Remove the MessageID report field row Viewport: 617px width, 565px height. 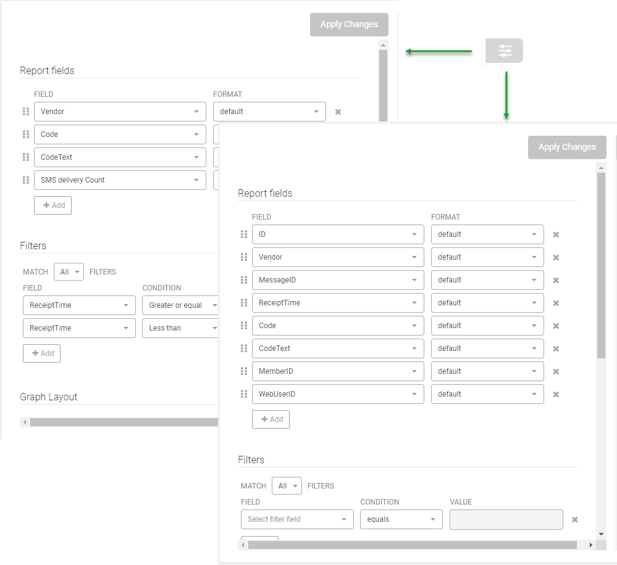click(556, 281)
